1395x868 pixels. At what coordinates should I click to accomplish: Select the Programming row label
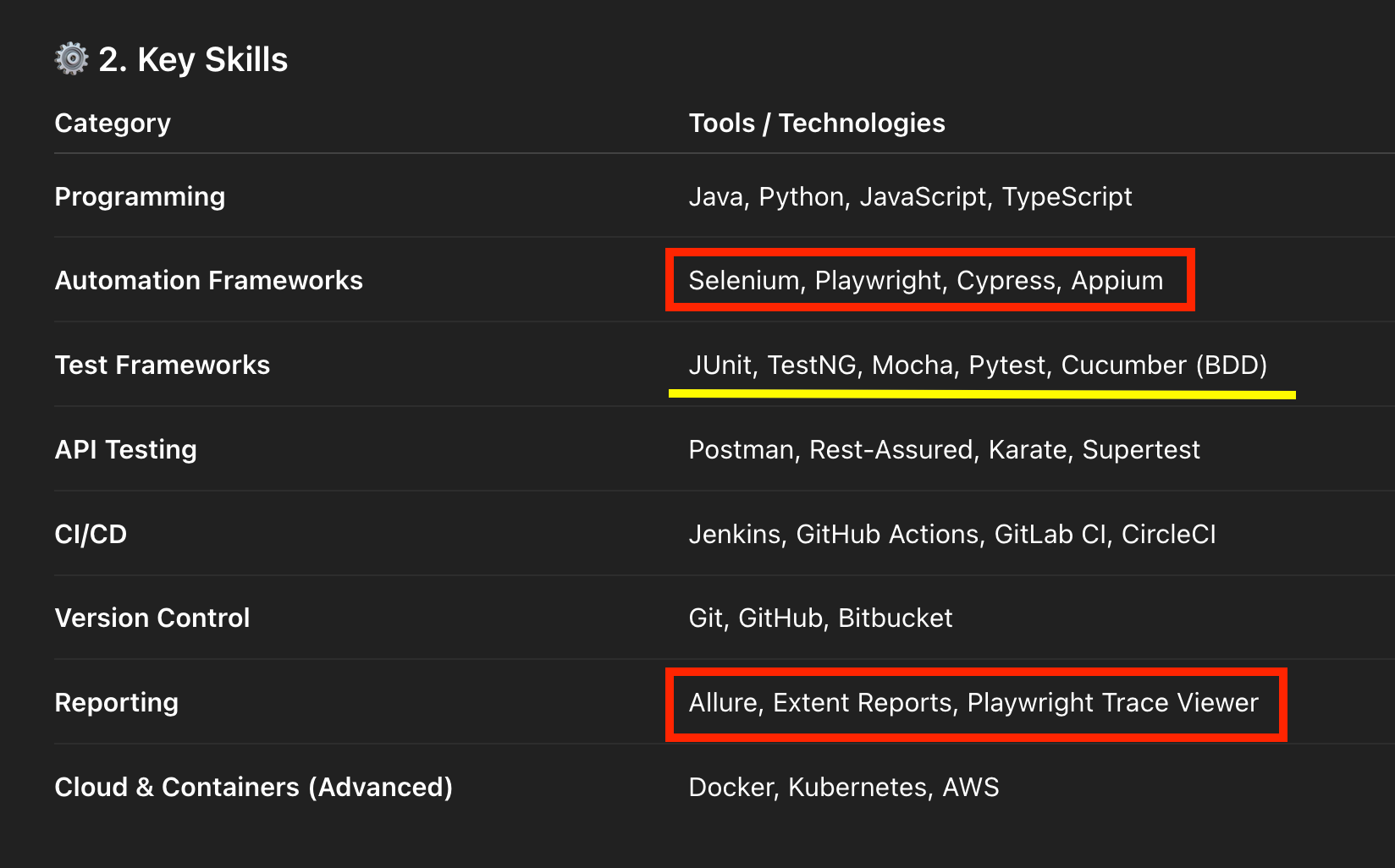pos(140,197)
